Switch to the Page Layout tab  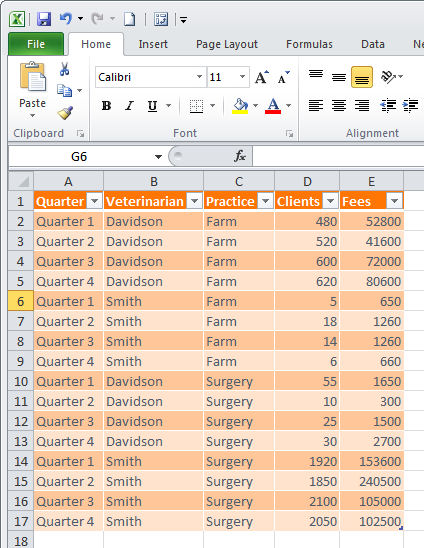tap(227, 44)
